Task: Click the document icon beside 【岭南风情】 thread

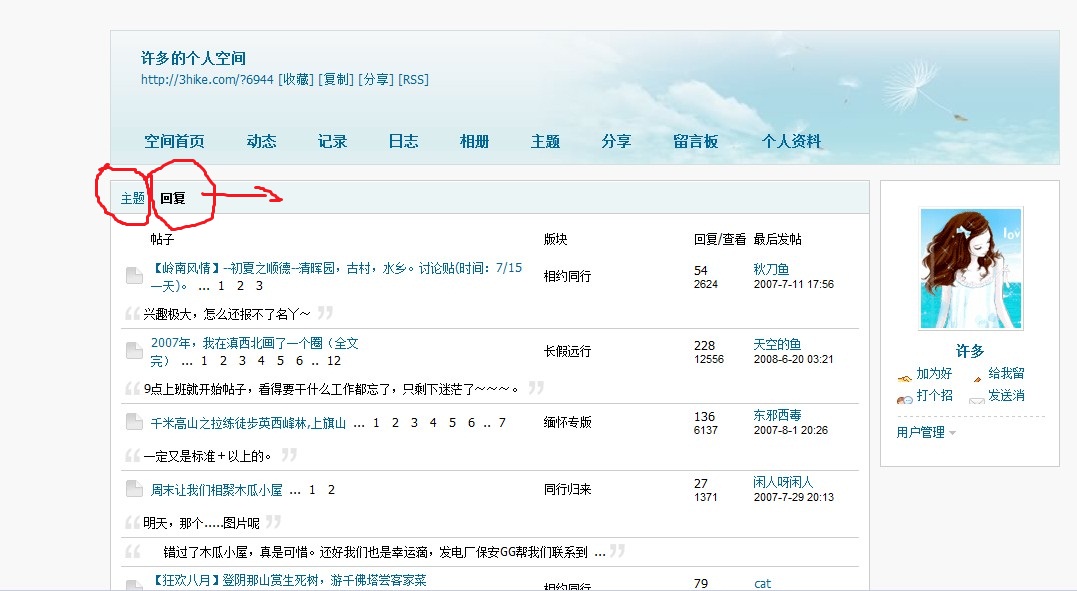Action: click(x=134, y=276)
